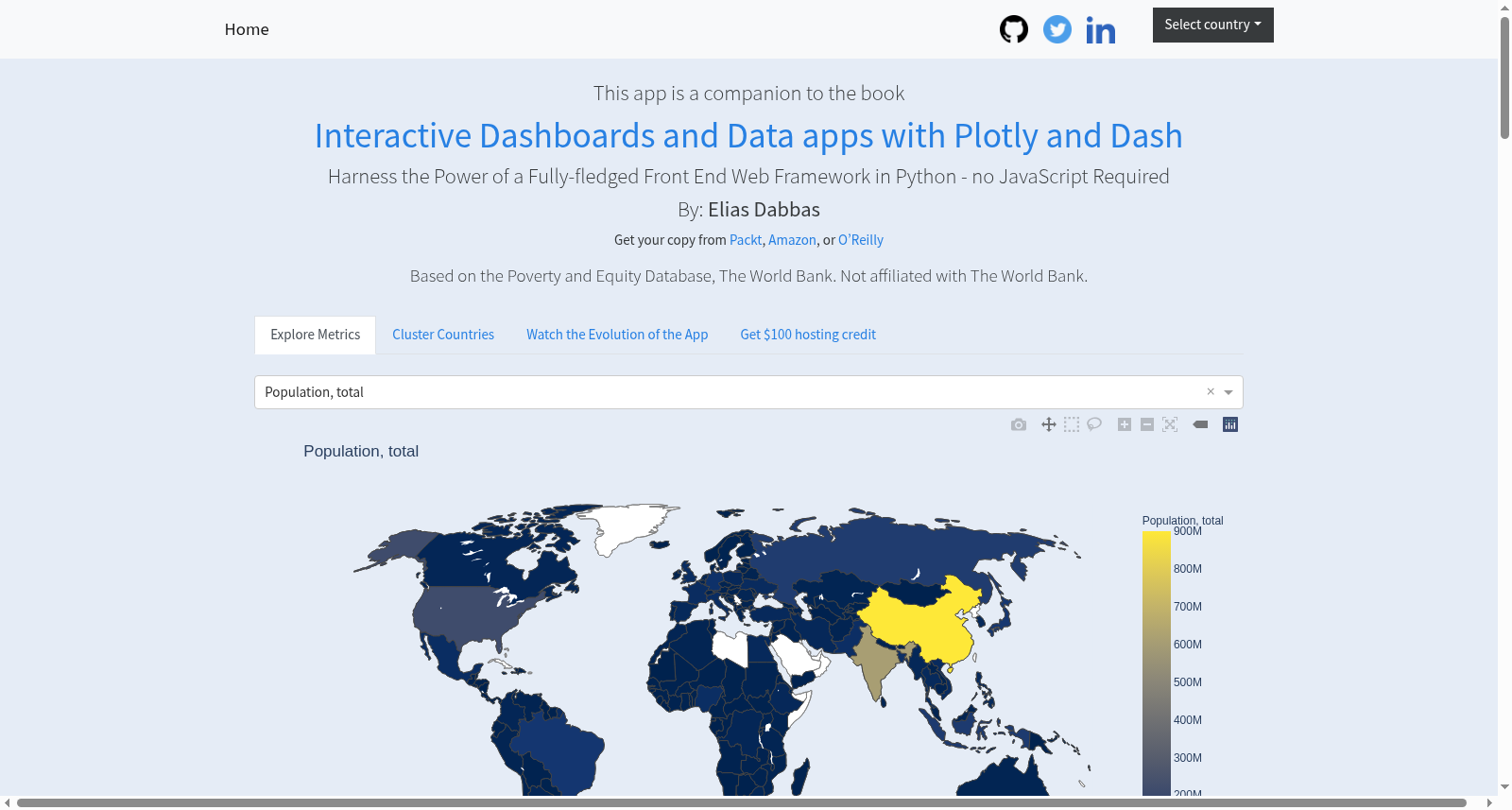Follow the Packt link
The width and height of the screenshot is (1512, 810).
(x=746, y=240)
